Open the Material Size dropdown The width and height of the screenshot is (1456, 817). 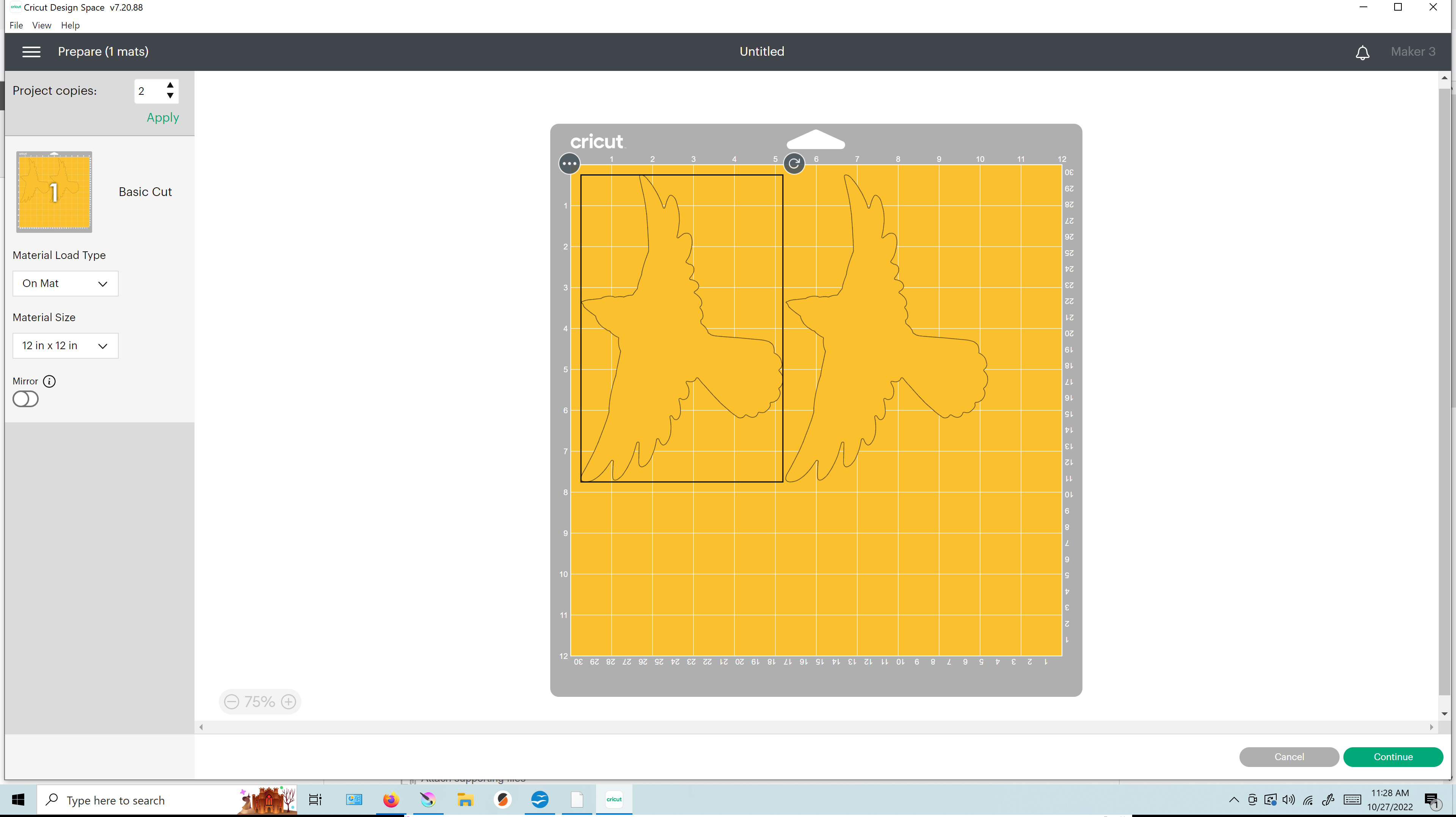[65, 345]
